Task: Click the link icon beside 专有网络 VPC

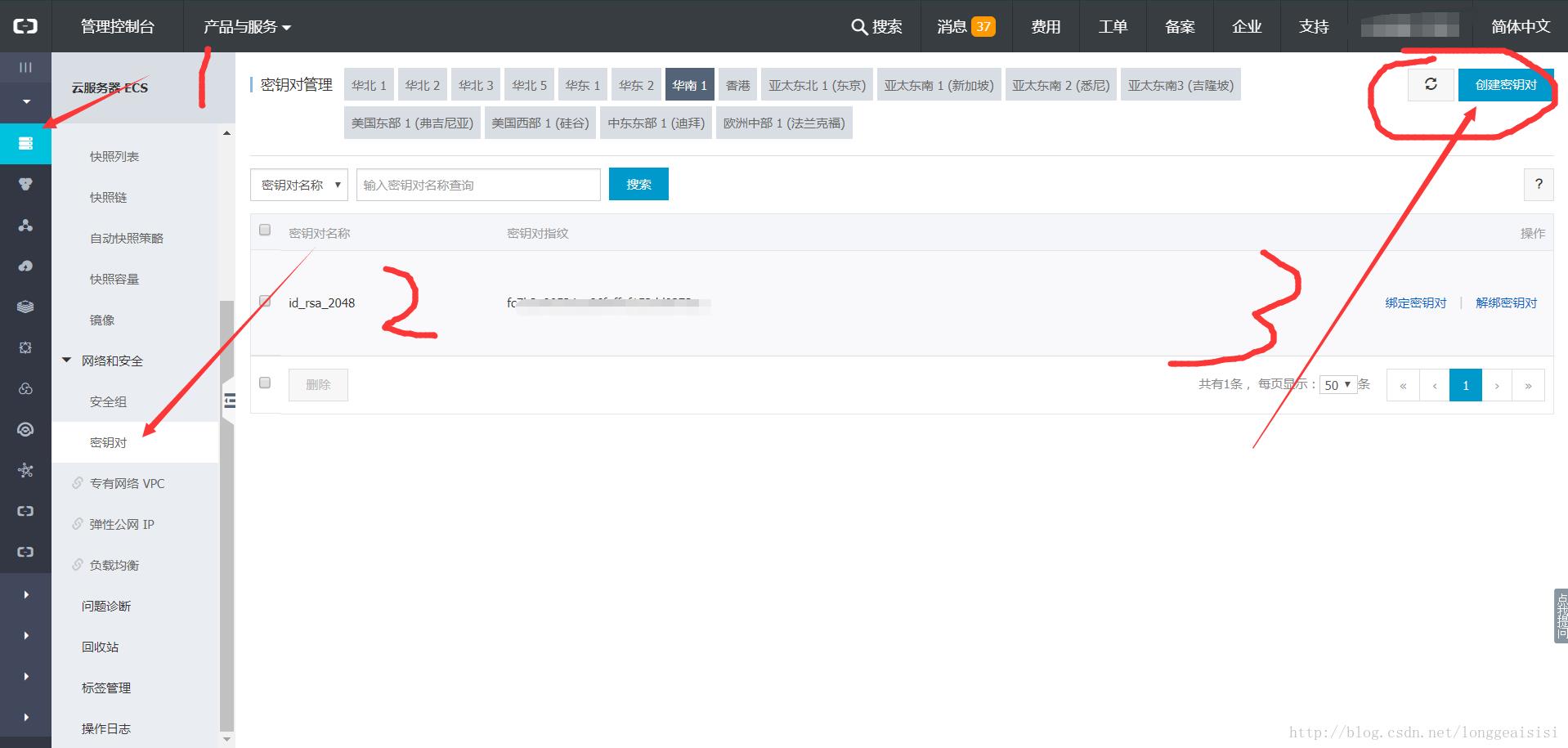Action: coord(78,483)
